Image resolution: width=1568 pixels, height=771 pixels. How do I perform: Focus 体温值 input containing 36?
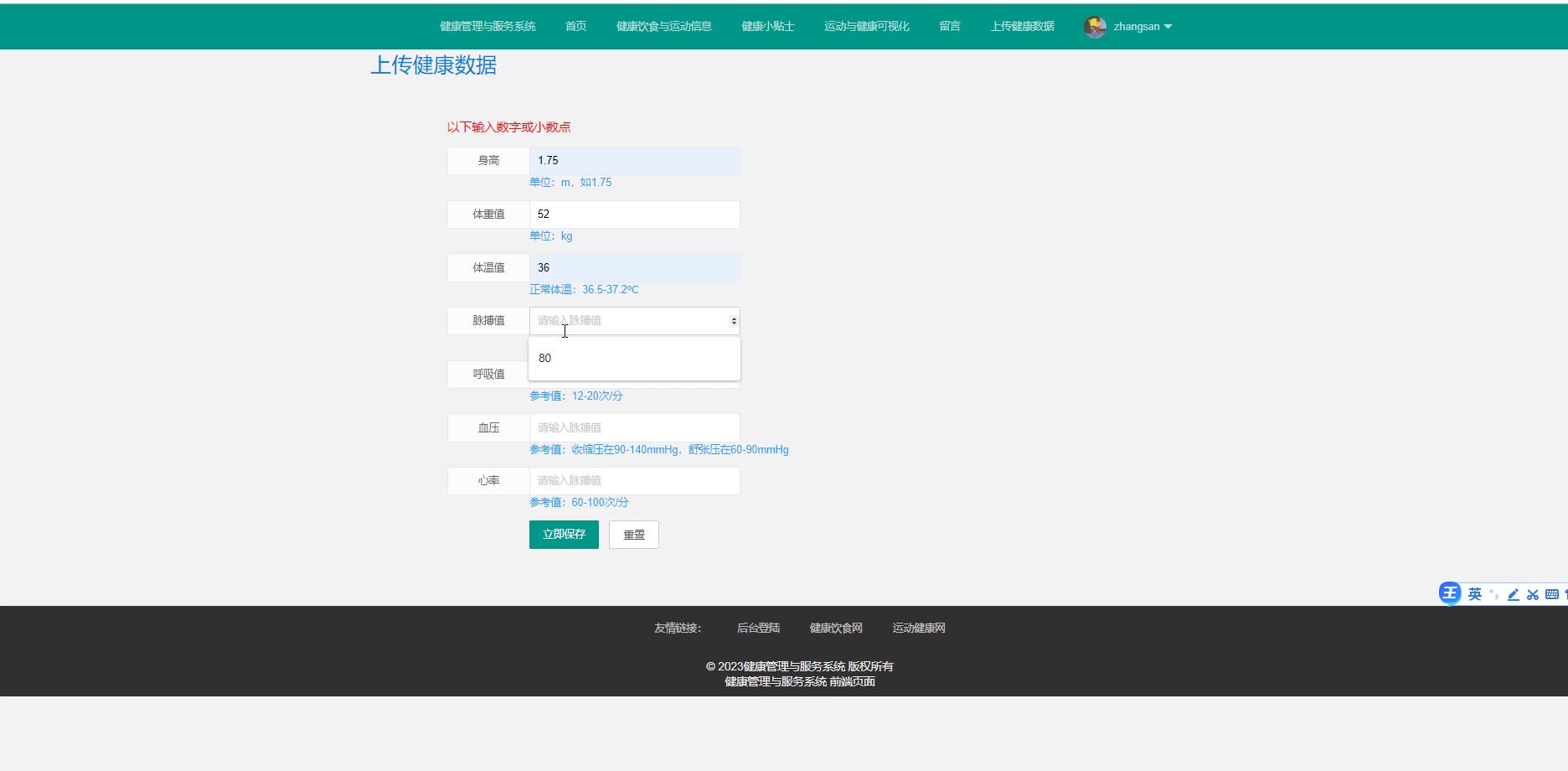coord(635,268)
